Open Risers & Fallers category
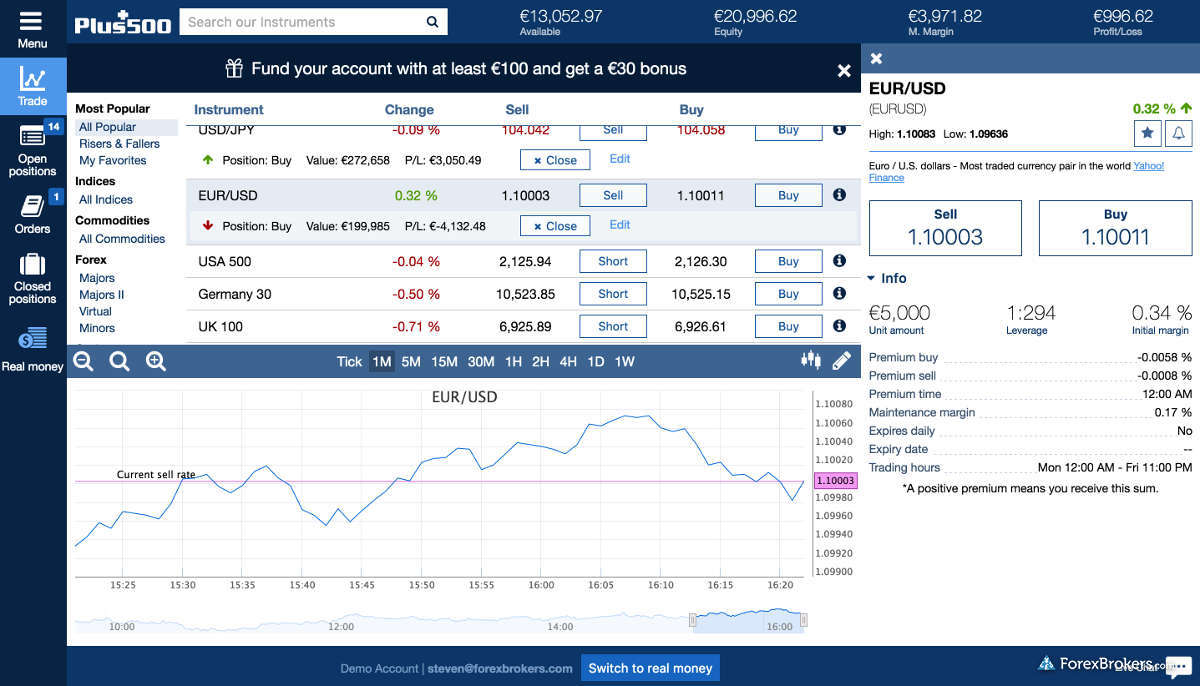Screen dimensions: 1200x686 pyautogui.click(x=120, y=144)
